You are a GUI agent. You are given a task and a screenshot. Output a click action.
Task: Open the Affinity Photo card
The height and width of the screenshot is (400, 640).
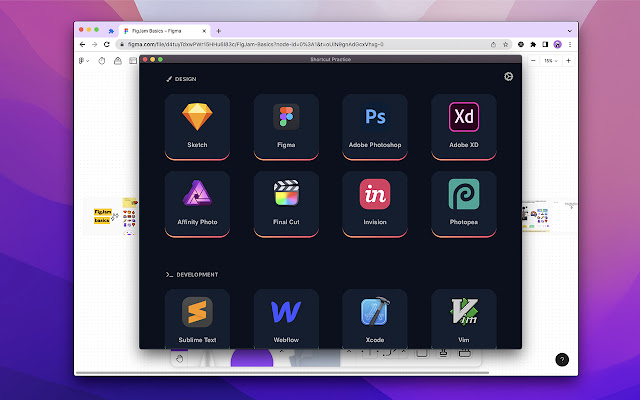tap(197, 204)
